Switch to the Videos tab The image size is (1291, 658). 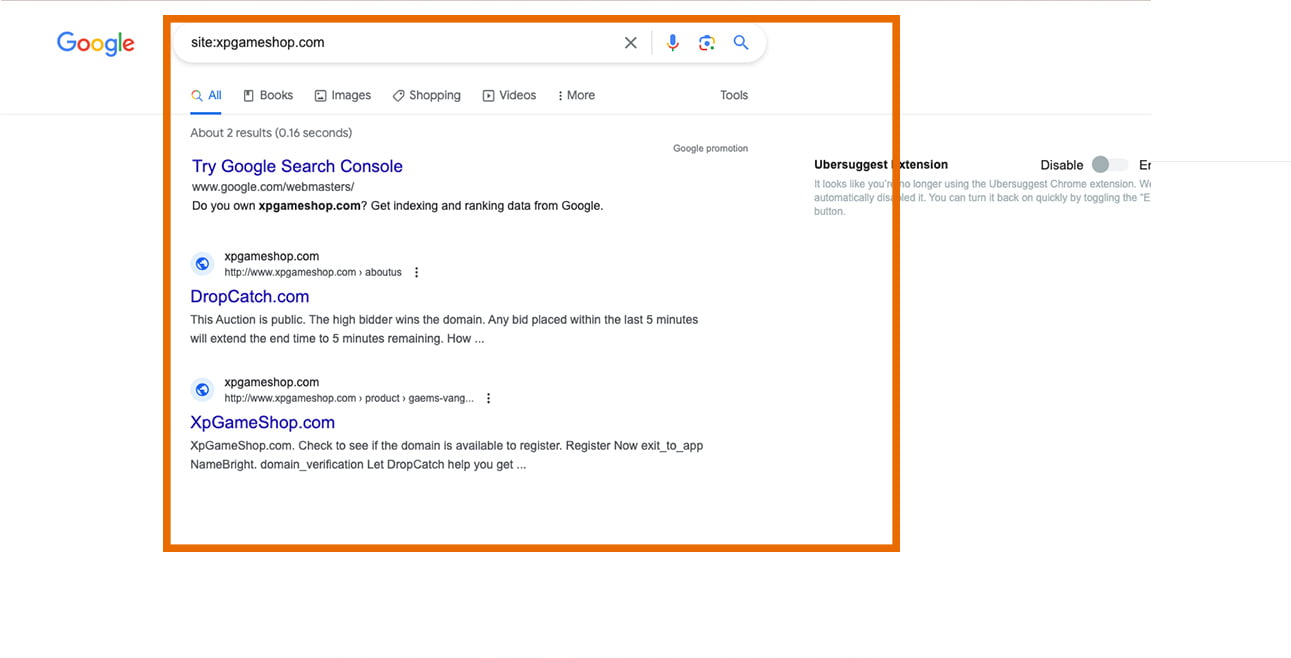pos(510,95)
